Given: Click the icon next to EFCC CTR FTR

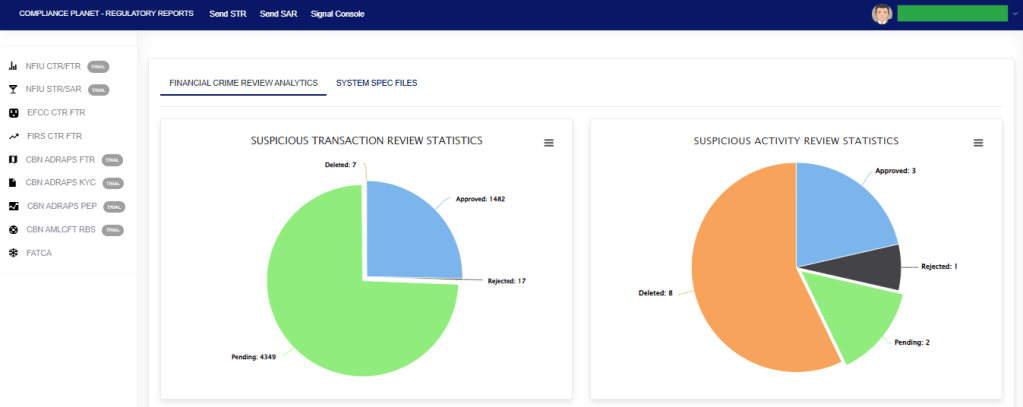Looking at the screenshot, I should click(x=13, y=113).
